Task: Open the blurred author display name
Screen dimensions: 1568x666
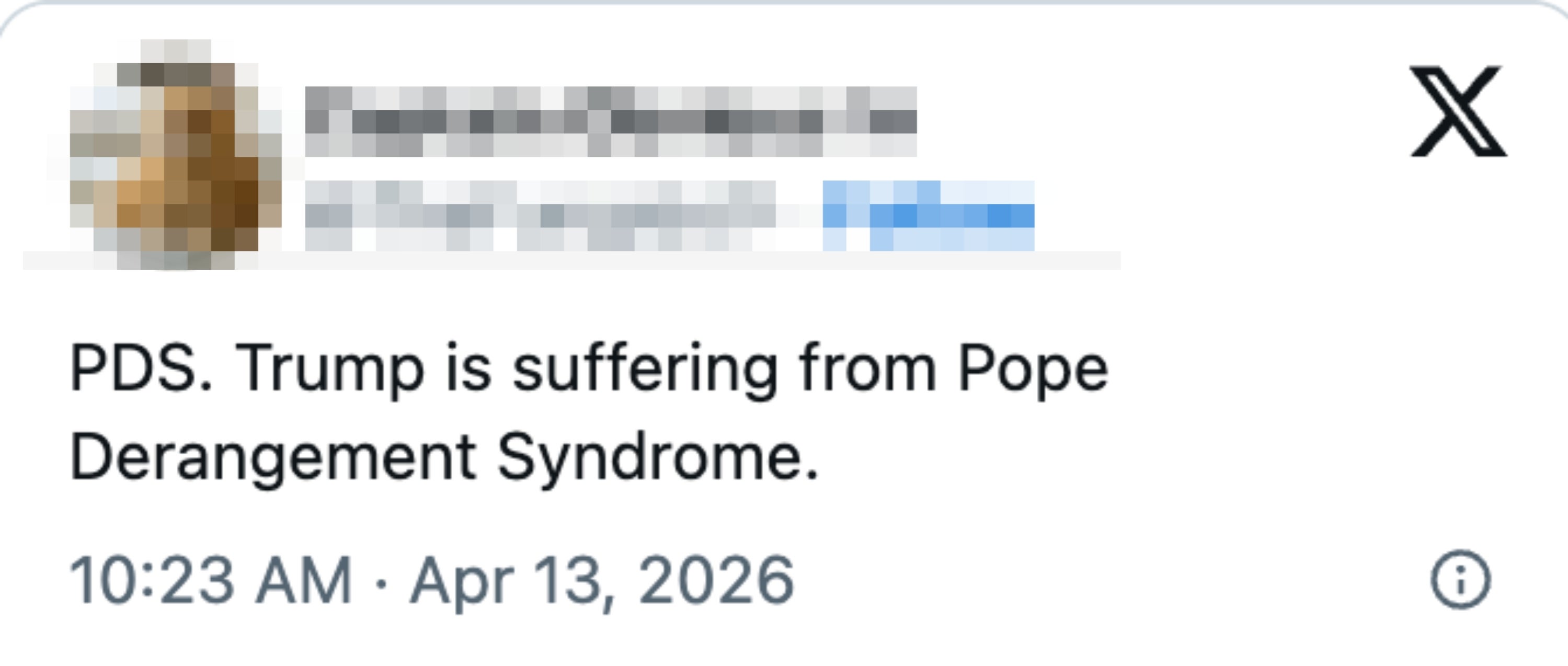Action: pos(610,121)
